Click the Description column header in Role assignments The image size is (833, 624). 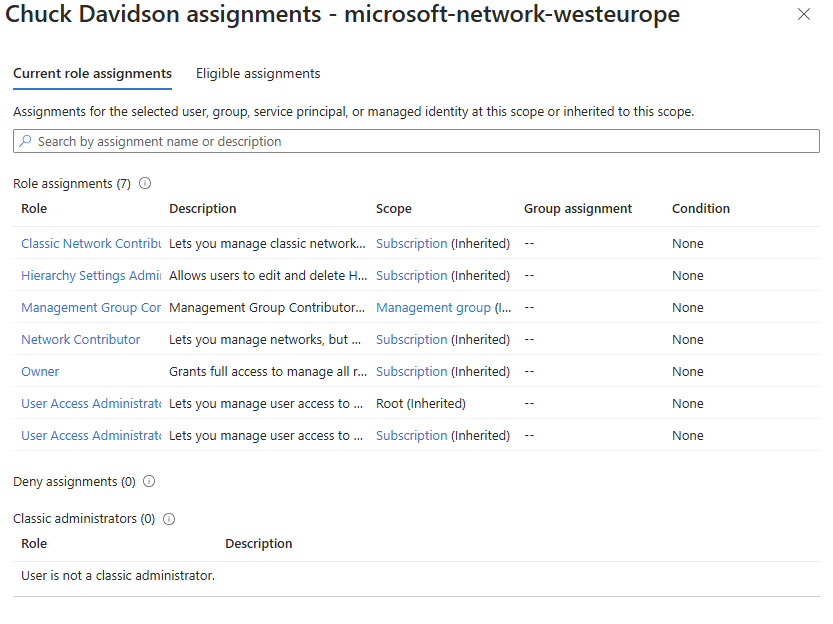[203, 209]
